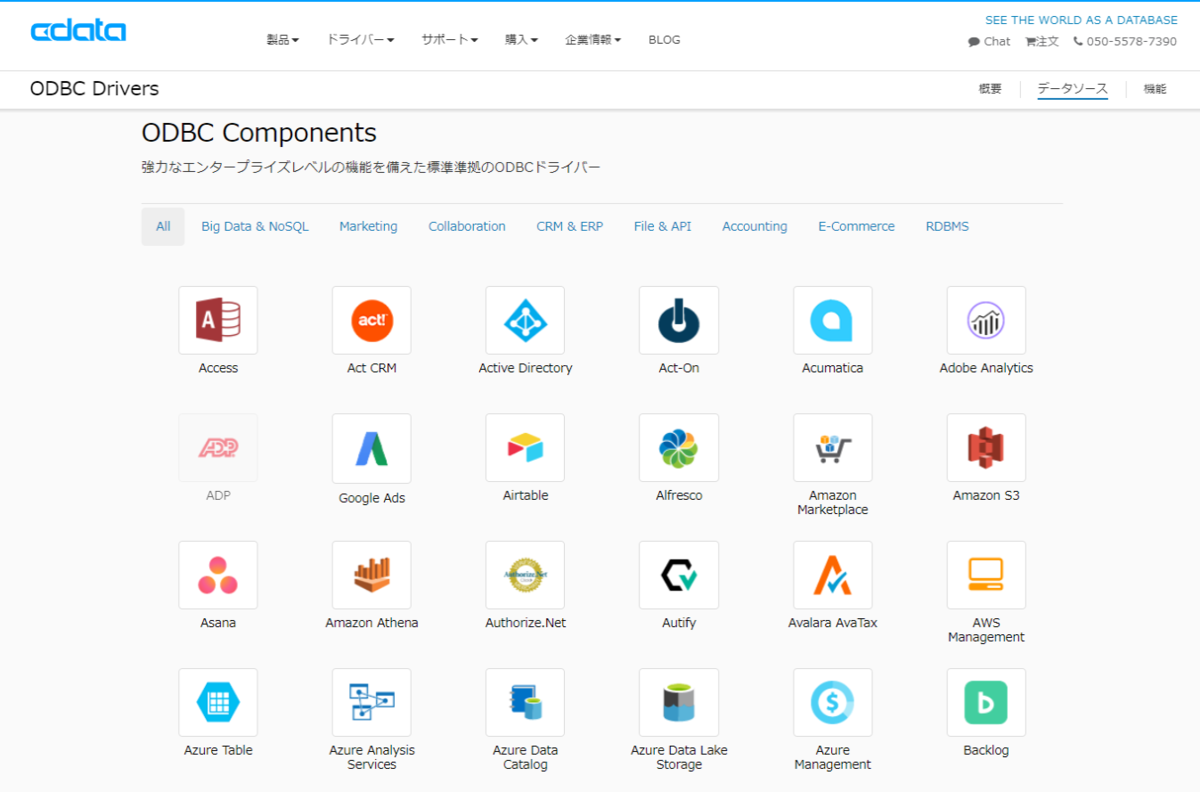
Task: Show the Accounting category tab
Action: coord(755,227)
